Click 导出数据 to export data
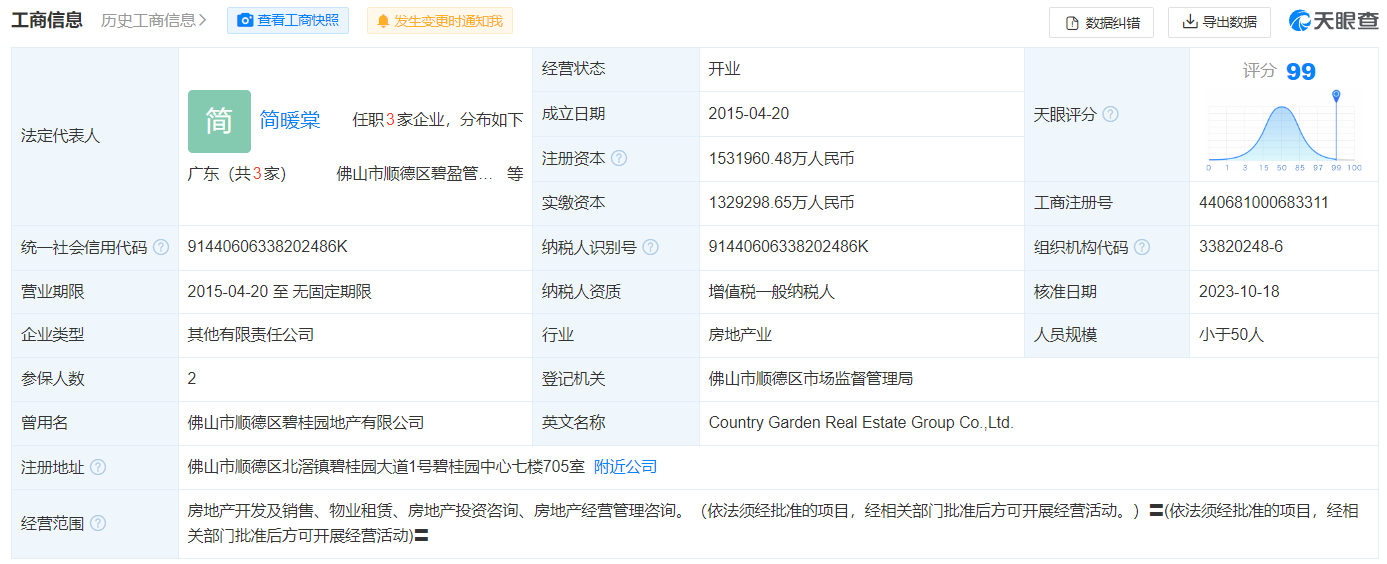This screenshot has width=1387, height=564. [x=1218, y=22]
